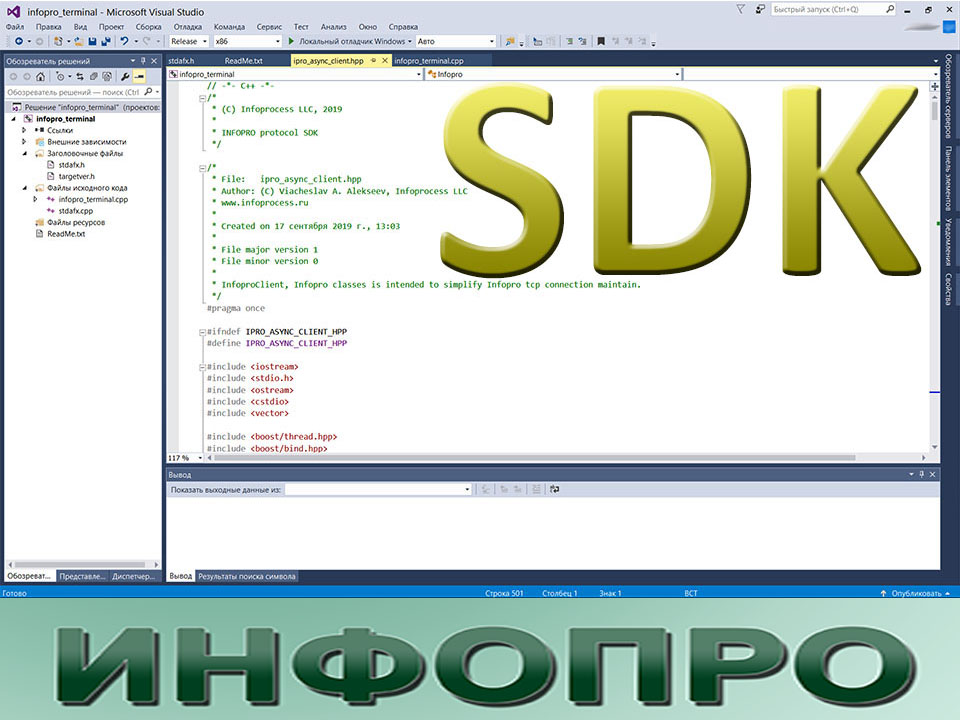The width and height of the screenshot is (960, 720).
Task: Collapse the File header comment outline box
Action: 203,168
